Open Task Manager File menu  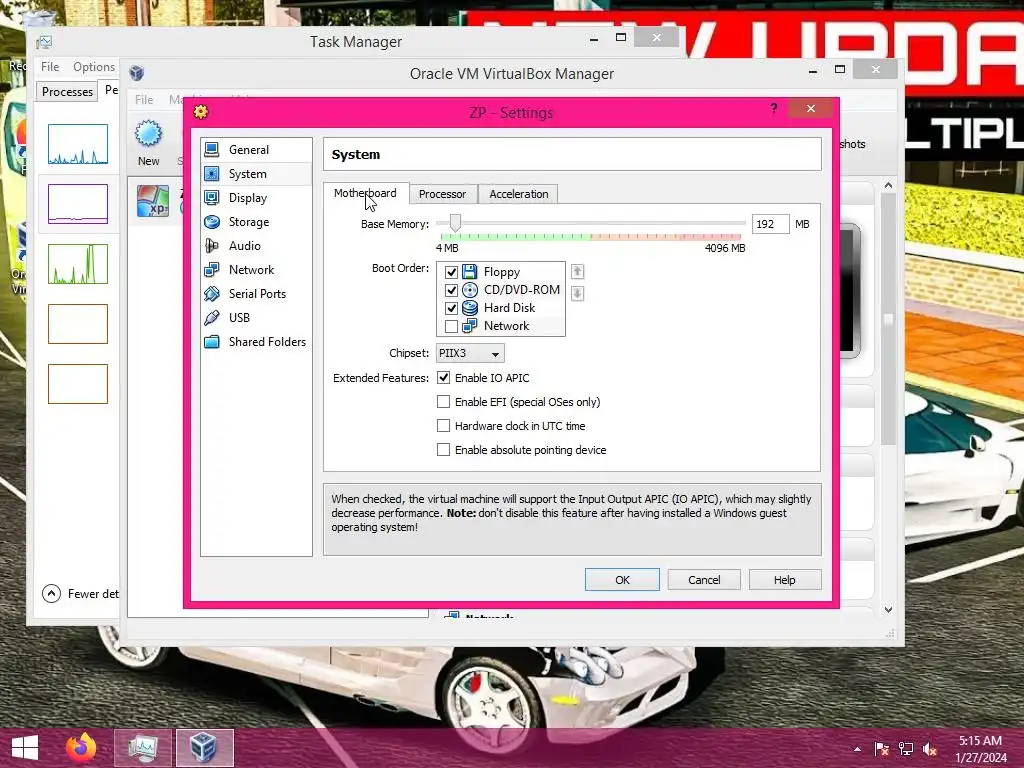click(x=50, y=67)
